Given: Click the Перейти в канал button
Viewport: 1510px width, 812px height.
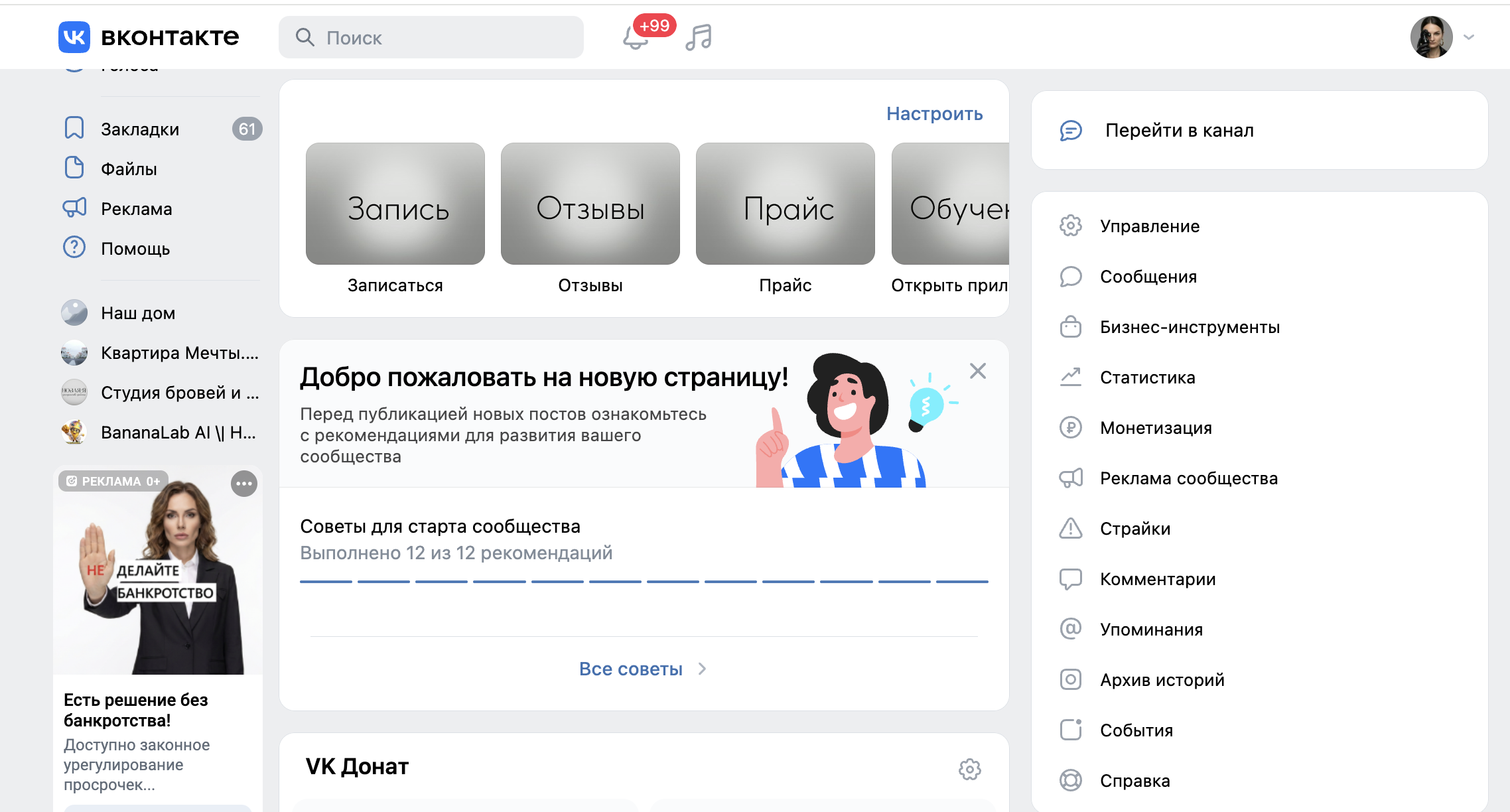Looking at the screenshot, I should point(1259,130).
